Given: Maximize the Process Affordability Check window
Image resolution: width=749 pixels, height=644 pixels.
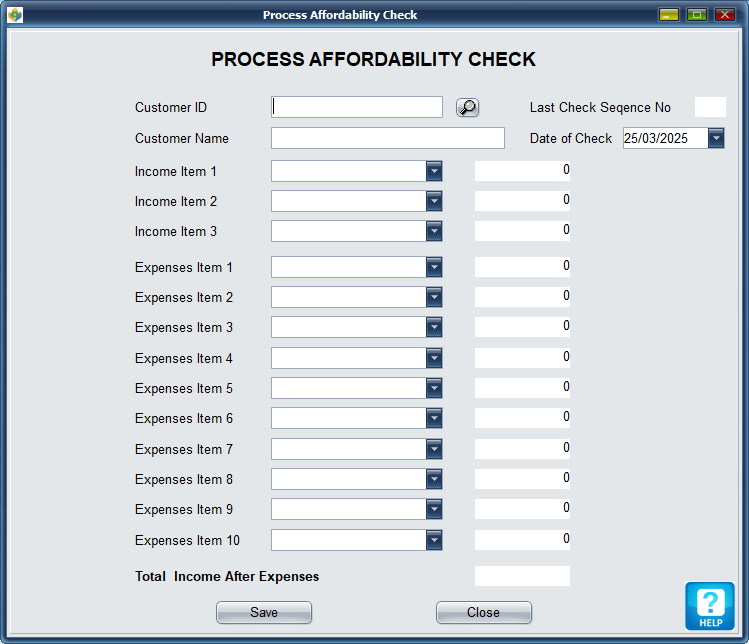Looking at the screenshot, I should point(697,15).
